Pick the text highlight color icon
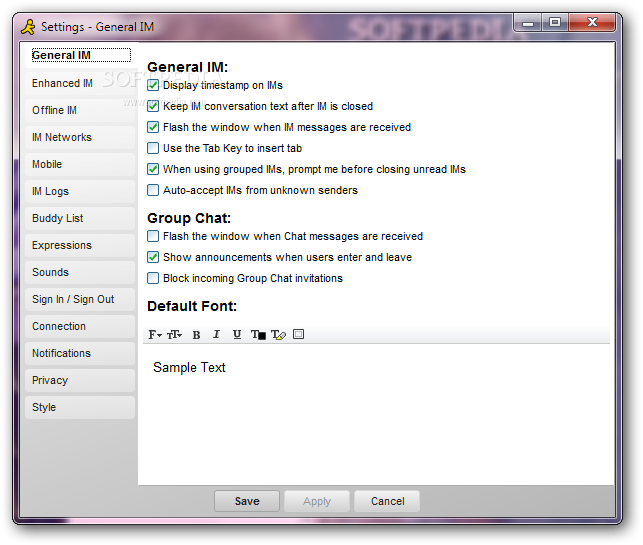This screenshot has width=643, height=545. pyautogui.click(x=278, y=335)
